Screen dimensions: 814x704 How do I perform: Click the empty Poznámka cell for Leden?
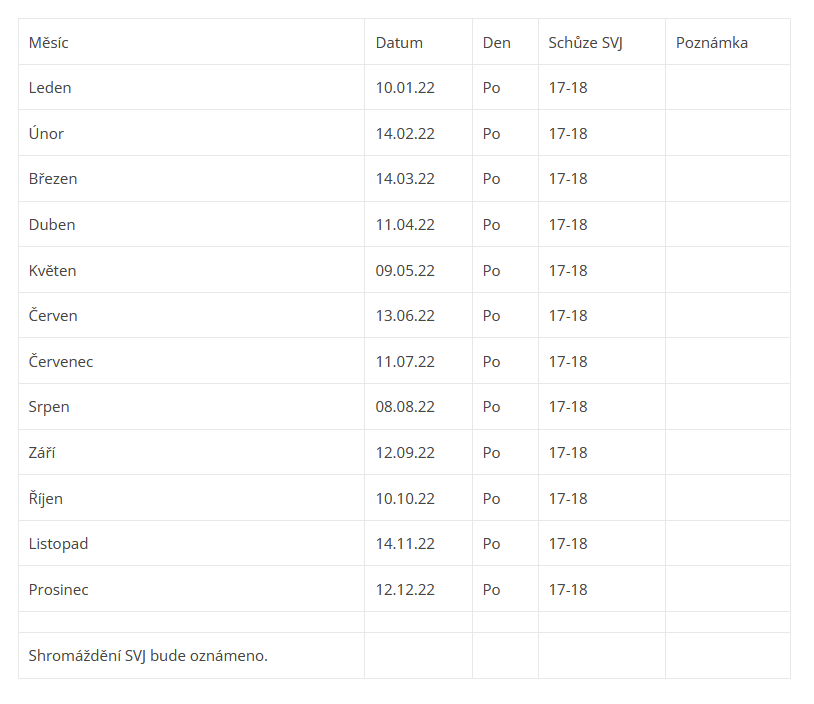point(727,88)
